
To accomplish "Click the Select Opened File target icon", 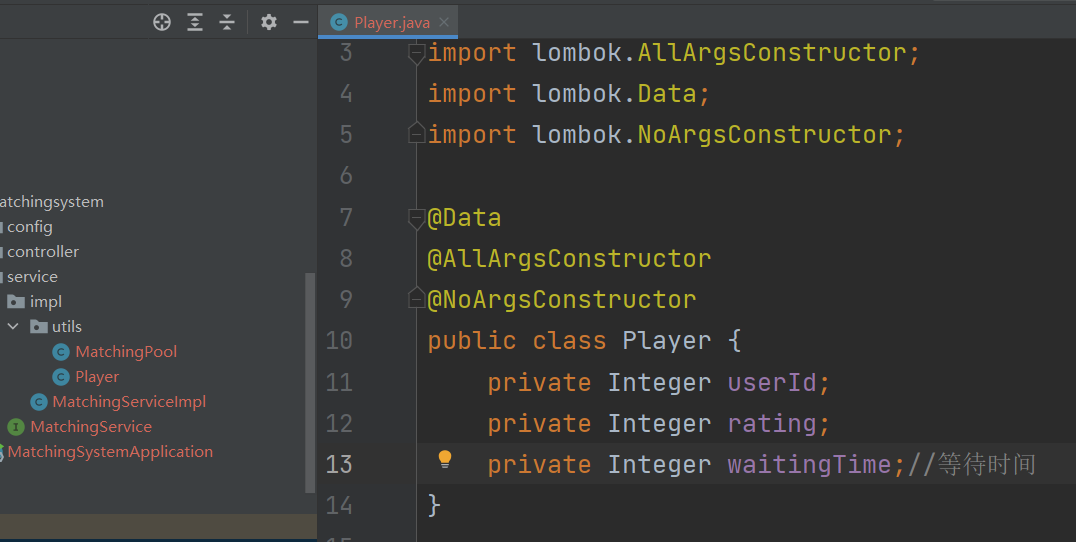I will click(x=162, y=22).
